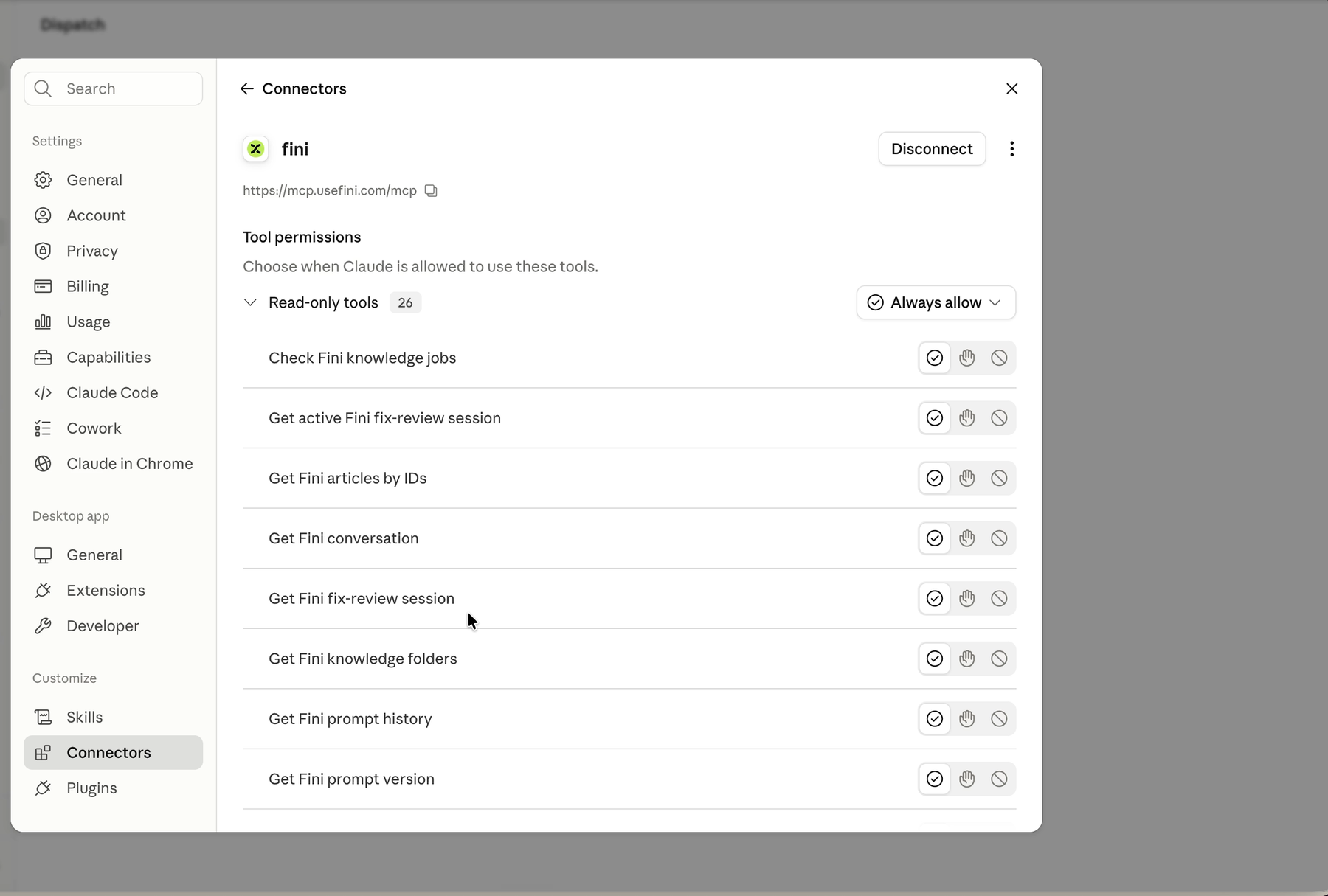Open the Developer section
This screenshot has height=896, width=1328.
[113, 625]
